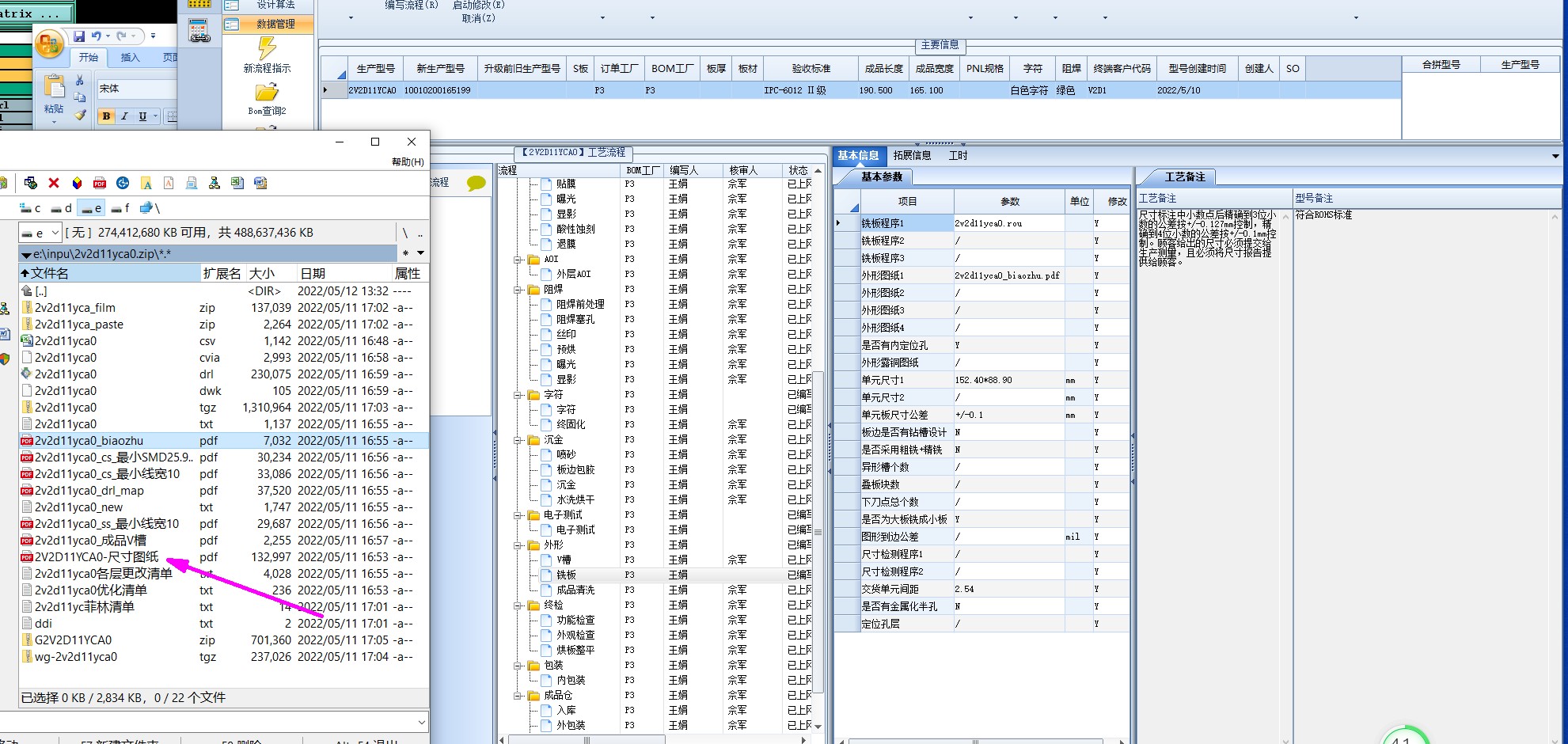Select drive d button in file manager
This screenshot has width=1568, height=744.
[x=61, y=208]
